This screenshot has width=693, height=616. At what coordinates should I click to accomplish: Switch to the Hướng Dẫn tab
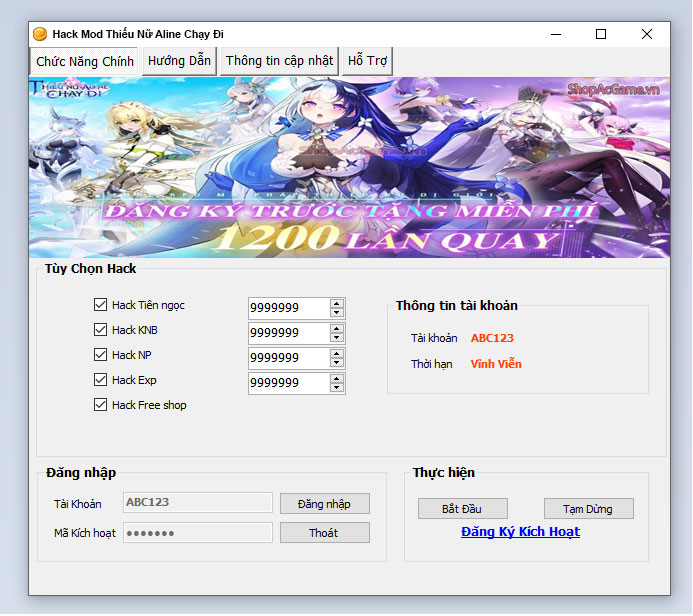(x=179, y=61)
